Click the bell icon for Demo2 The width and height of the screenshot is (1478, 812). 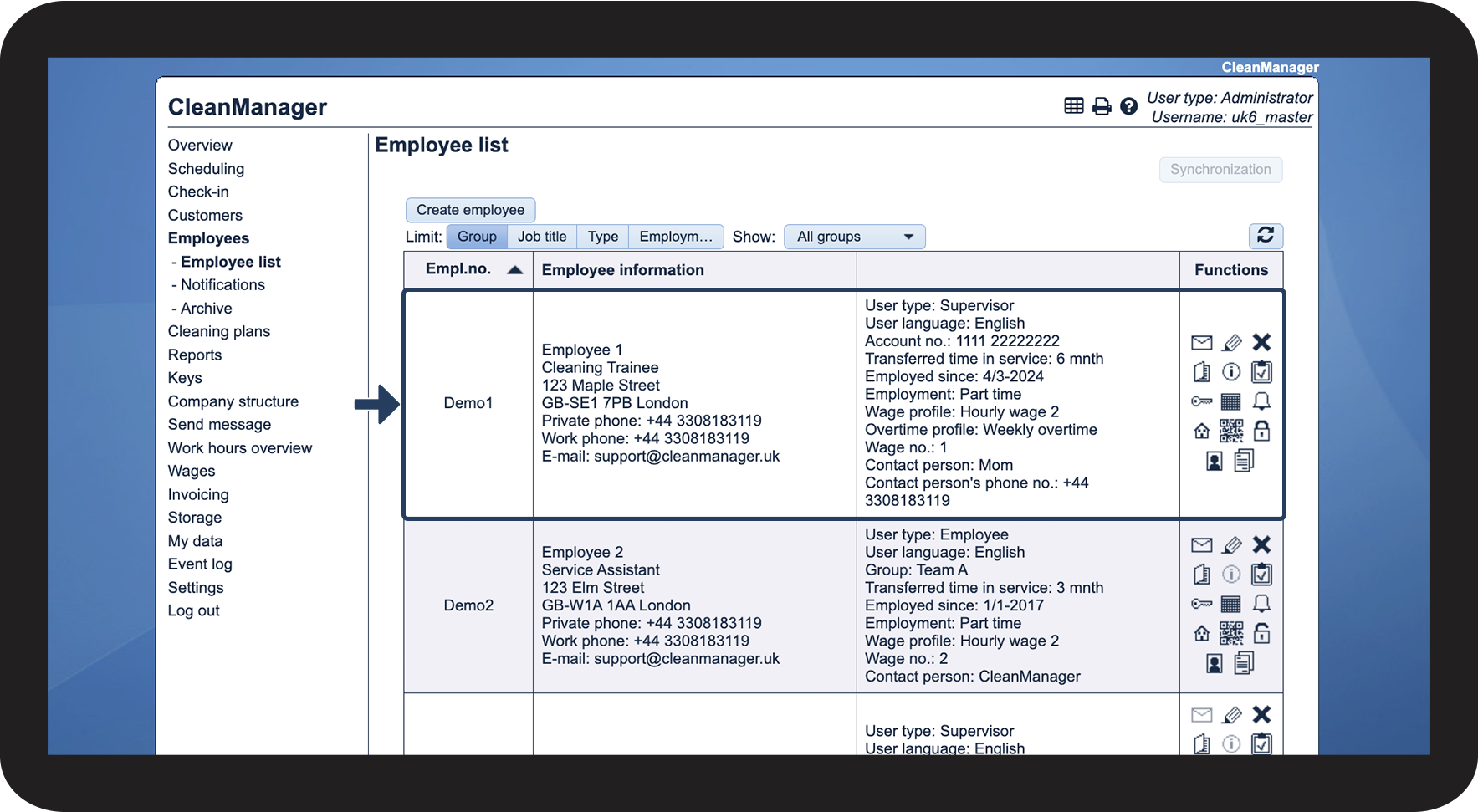[1261, 604]
